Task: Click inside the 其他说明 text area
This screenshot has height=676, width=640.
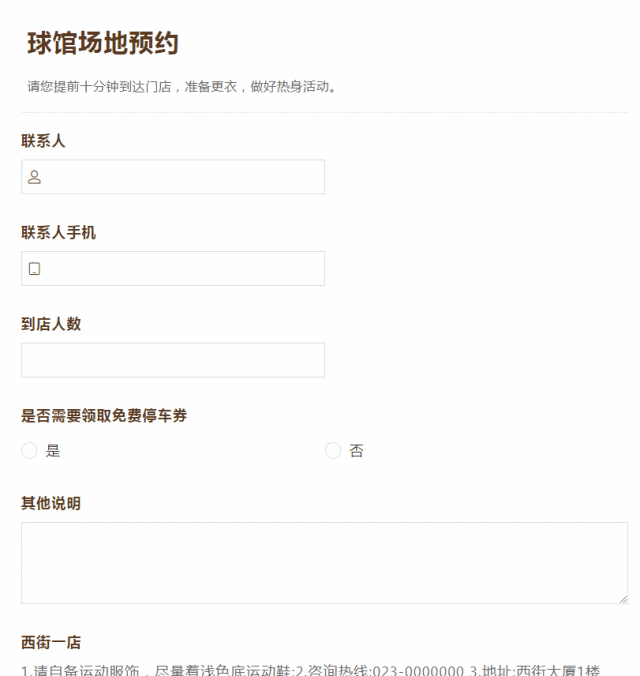Action: click(x=324, y=562)
